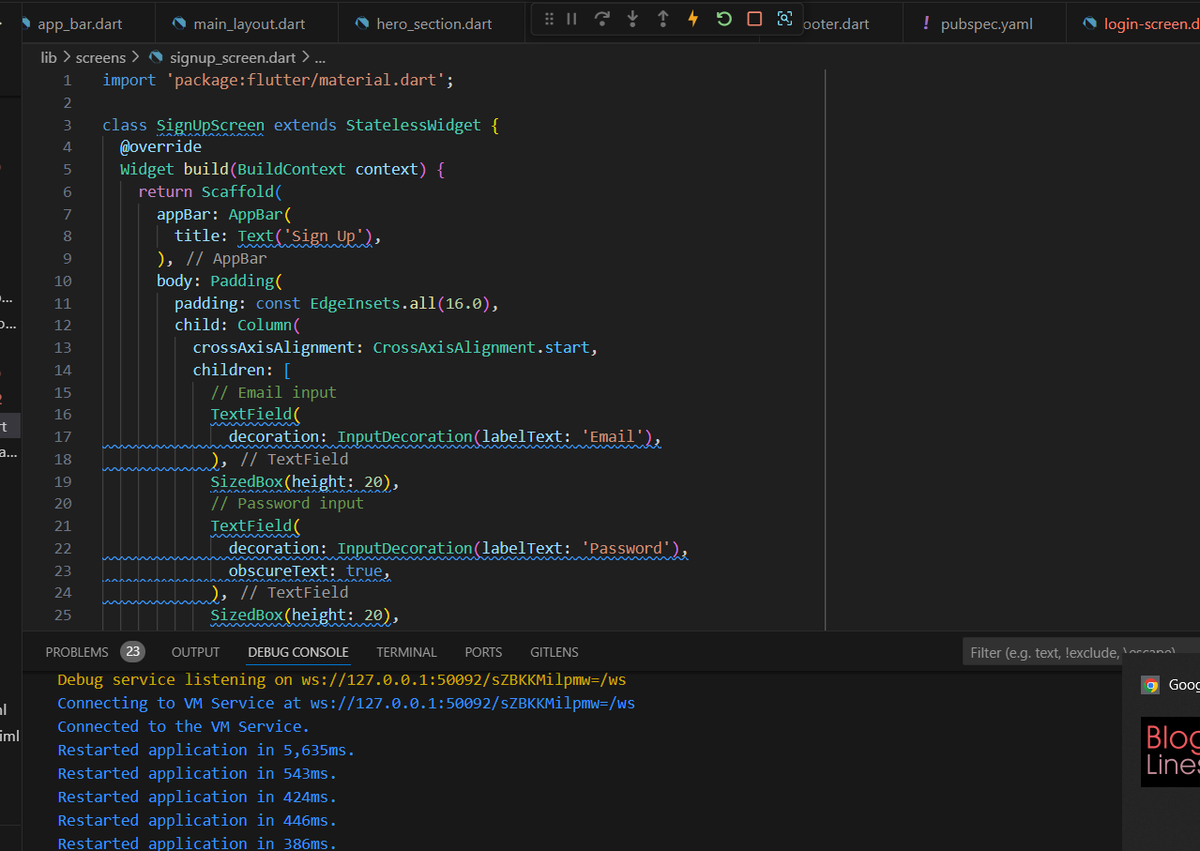Click the 'screens' breadcrumb segment

click(101, 58)
